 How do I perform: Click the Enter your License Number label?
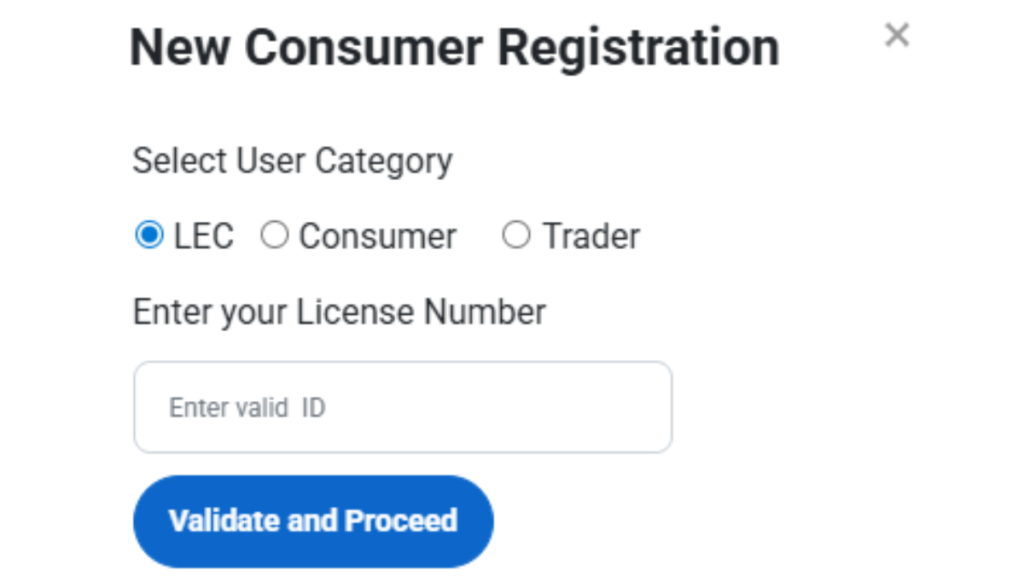pos(339,312)
